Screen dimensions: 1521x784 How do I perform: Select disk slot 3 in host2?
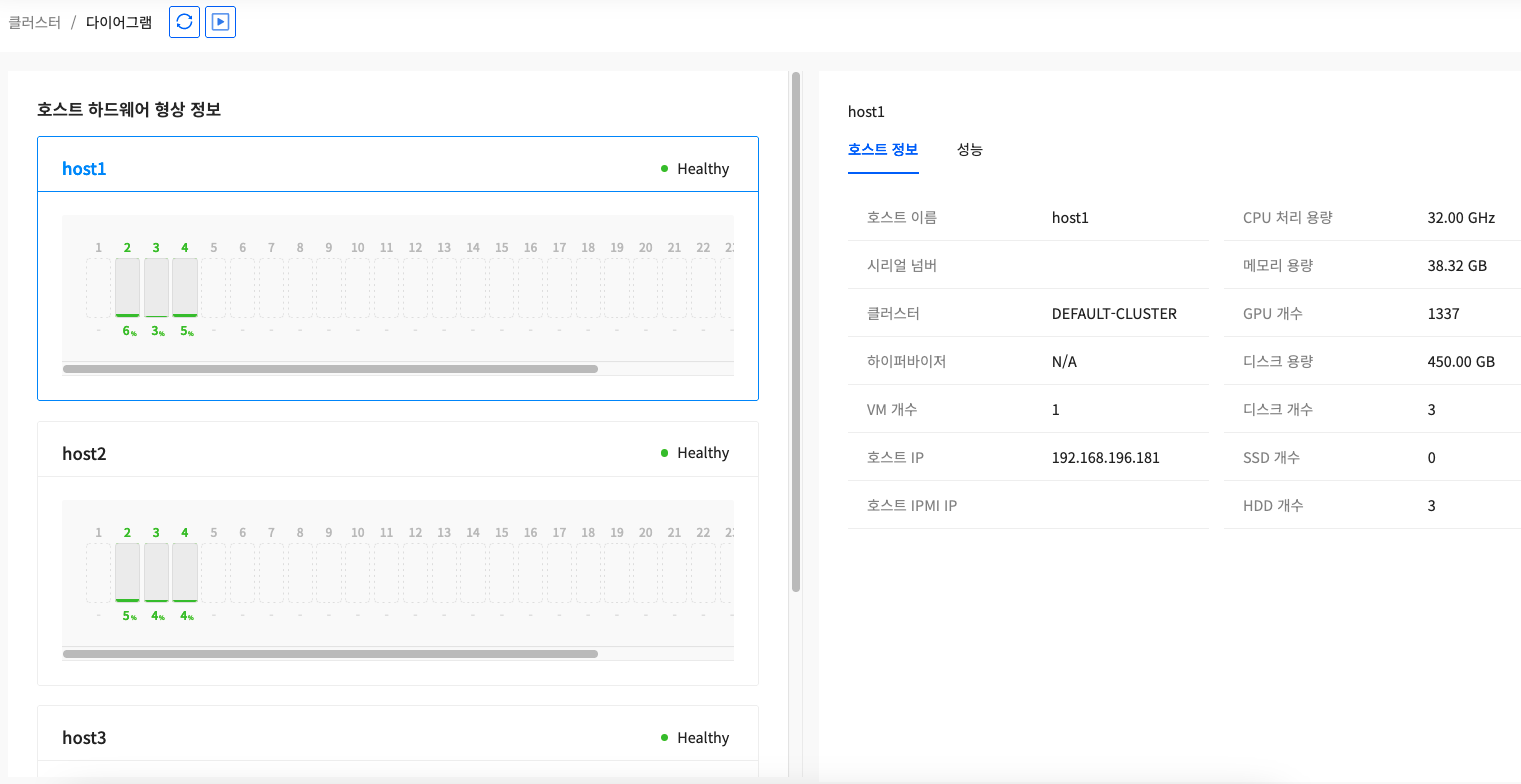click(156, 572)
